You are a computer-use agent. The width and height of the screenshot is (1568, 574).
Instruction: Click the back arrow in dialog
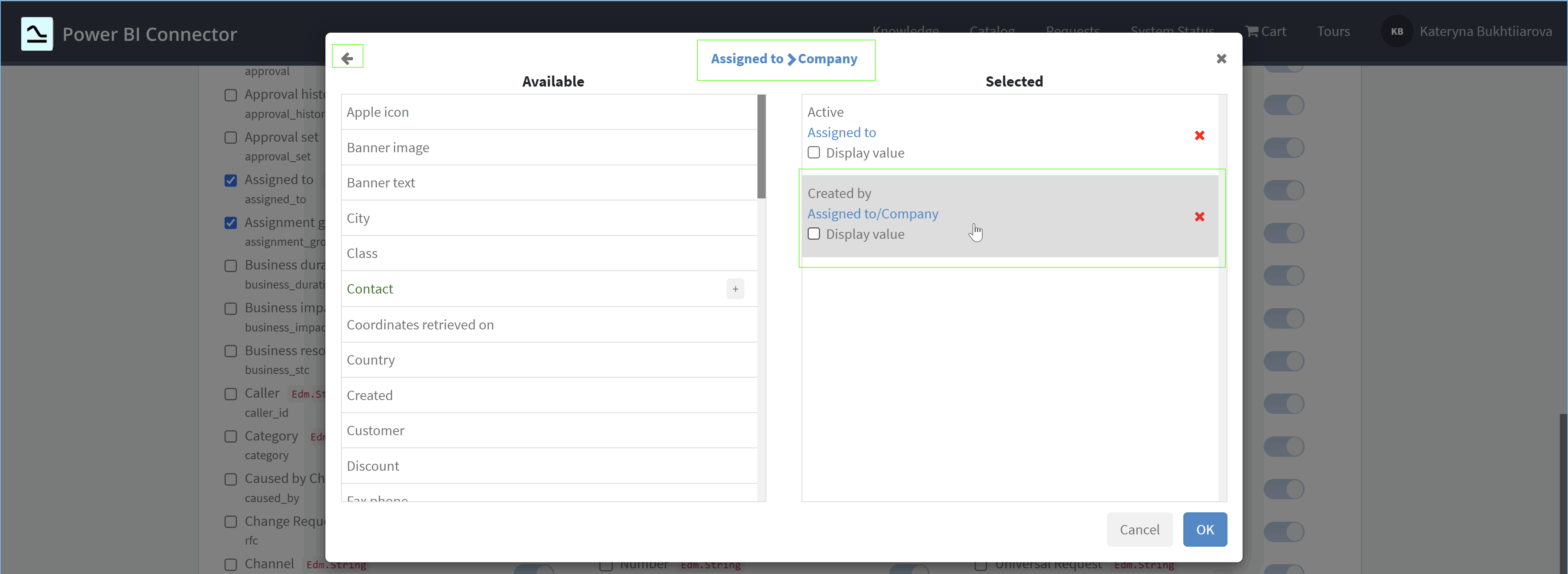point(347,58)
